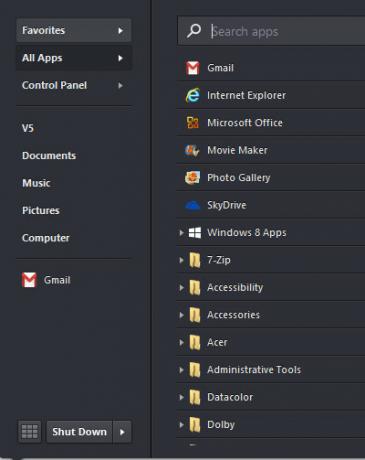Open the Documents link
Screen dimensions: 365x460
(49, 156)
